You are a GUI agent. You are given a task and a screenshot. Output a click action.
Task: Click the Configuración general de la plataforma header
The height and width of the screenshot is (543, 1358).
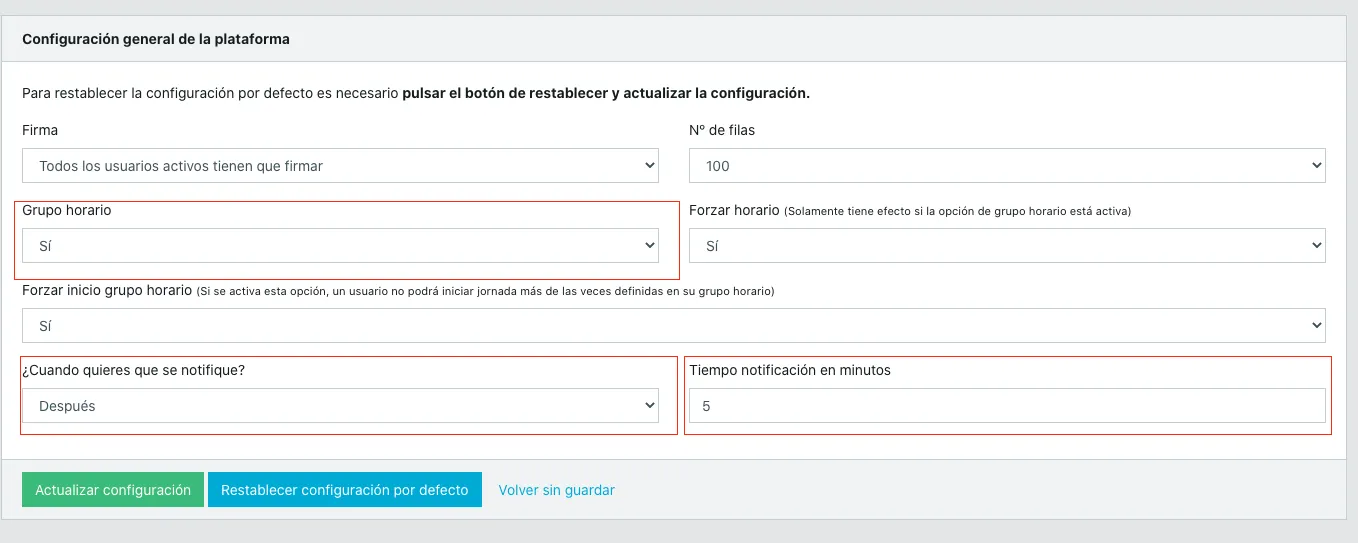156,40
